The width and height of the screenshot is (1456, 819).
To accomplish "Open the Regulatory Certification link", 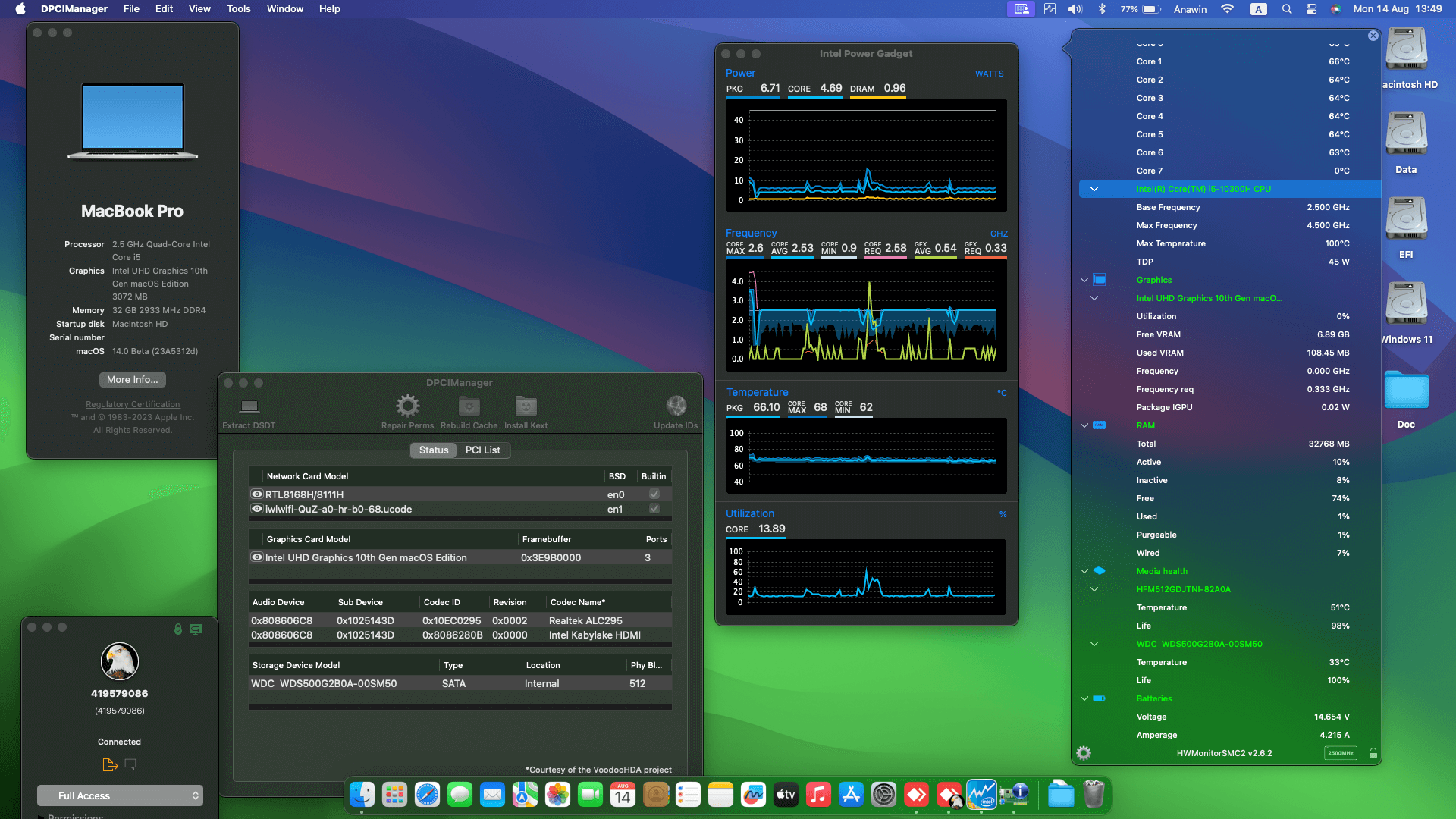I will (x=133, y=404).
